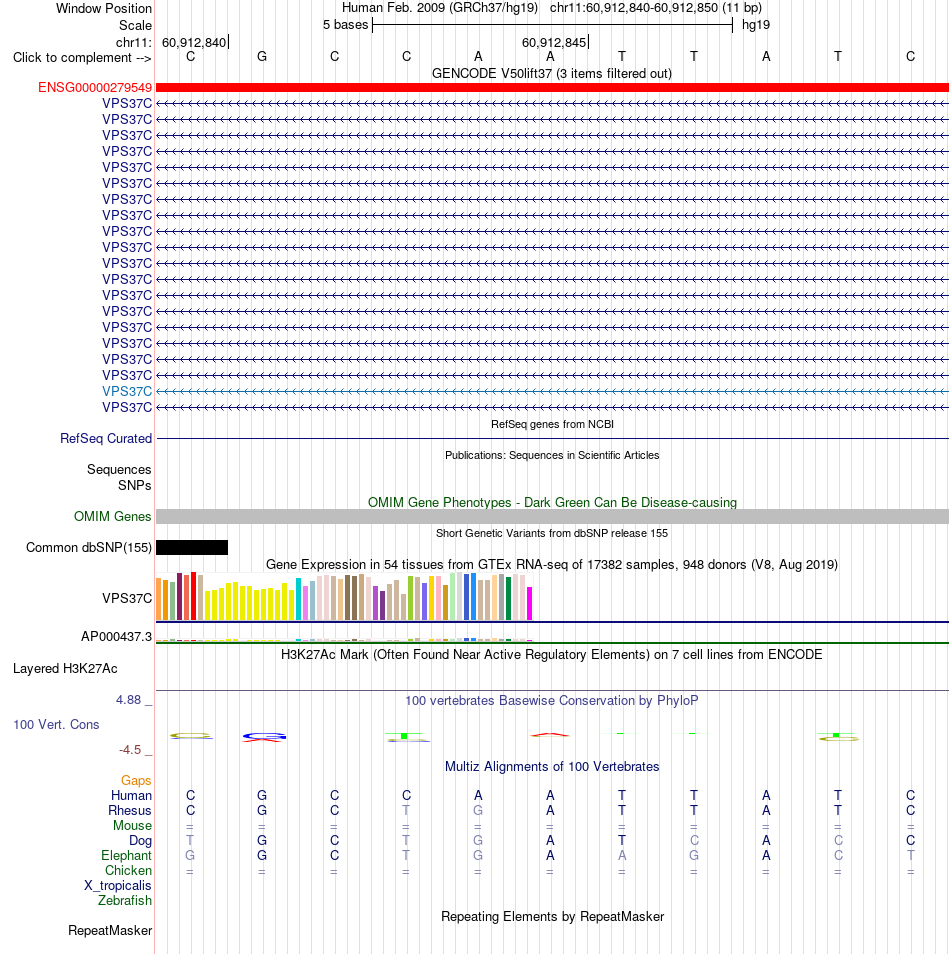Screen dimensions: 950x954
Task: Click the hg19 label beside scale bar
Action: tap(756, 25)
